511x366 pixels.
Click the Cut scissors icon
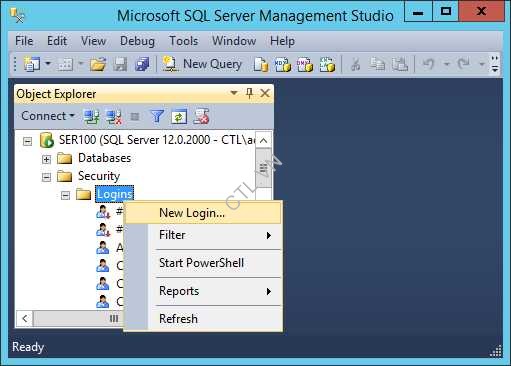(x=356, y=64)
